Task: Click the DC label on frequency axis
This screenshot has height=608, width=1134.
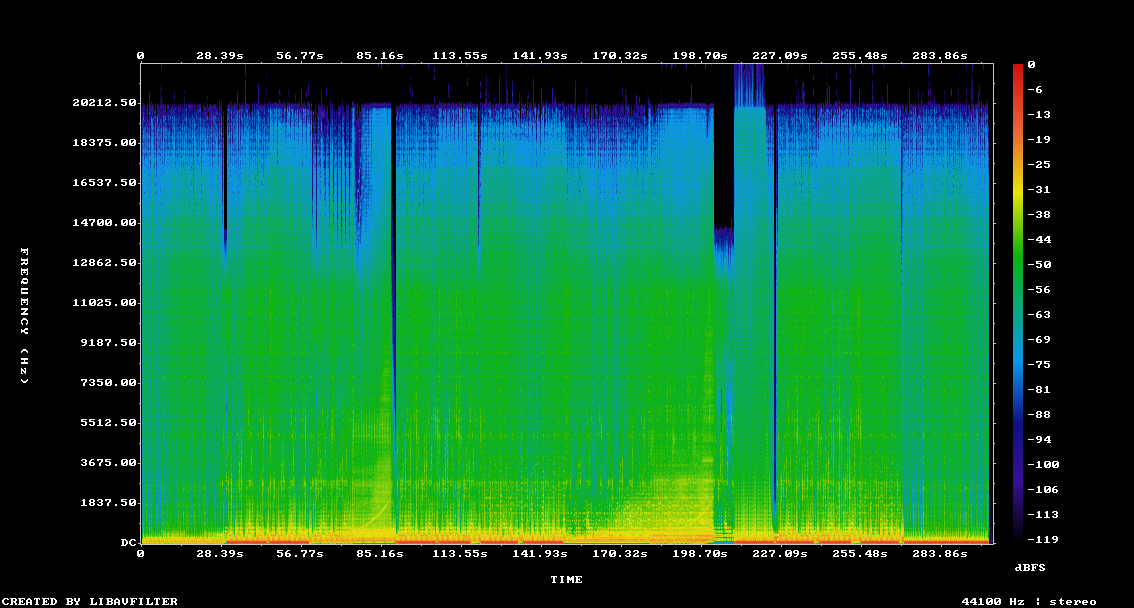Action: click(x=128, y=543)
